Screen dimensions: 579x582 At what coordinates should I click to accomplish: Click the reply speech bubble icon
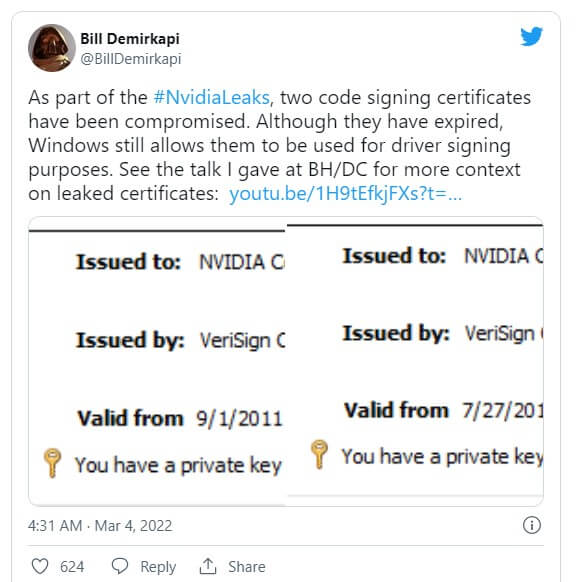pos(120,566)
